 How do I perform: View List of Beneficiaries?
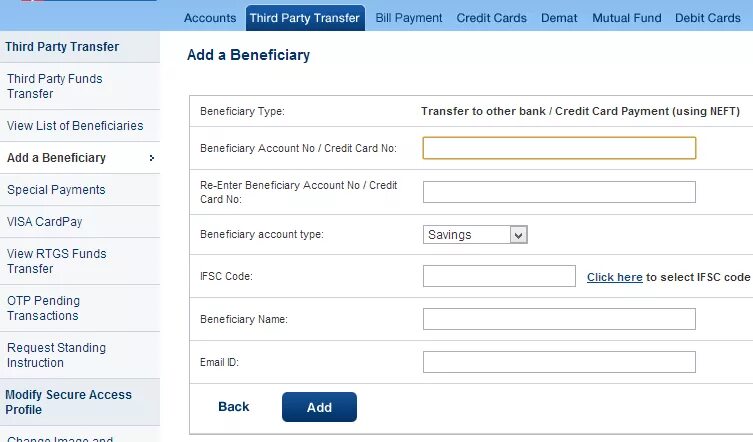tap(75, 126)
